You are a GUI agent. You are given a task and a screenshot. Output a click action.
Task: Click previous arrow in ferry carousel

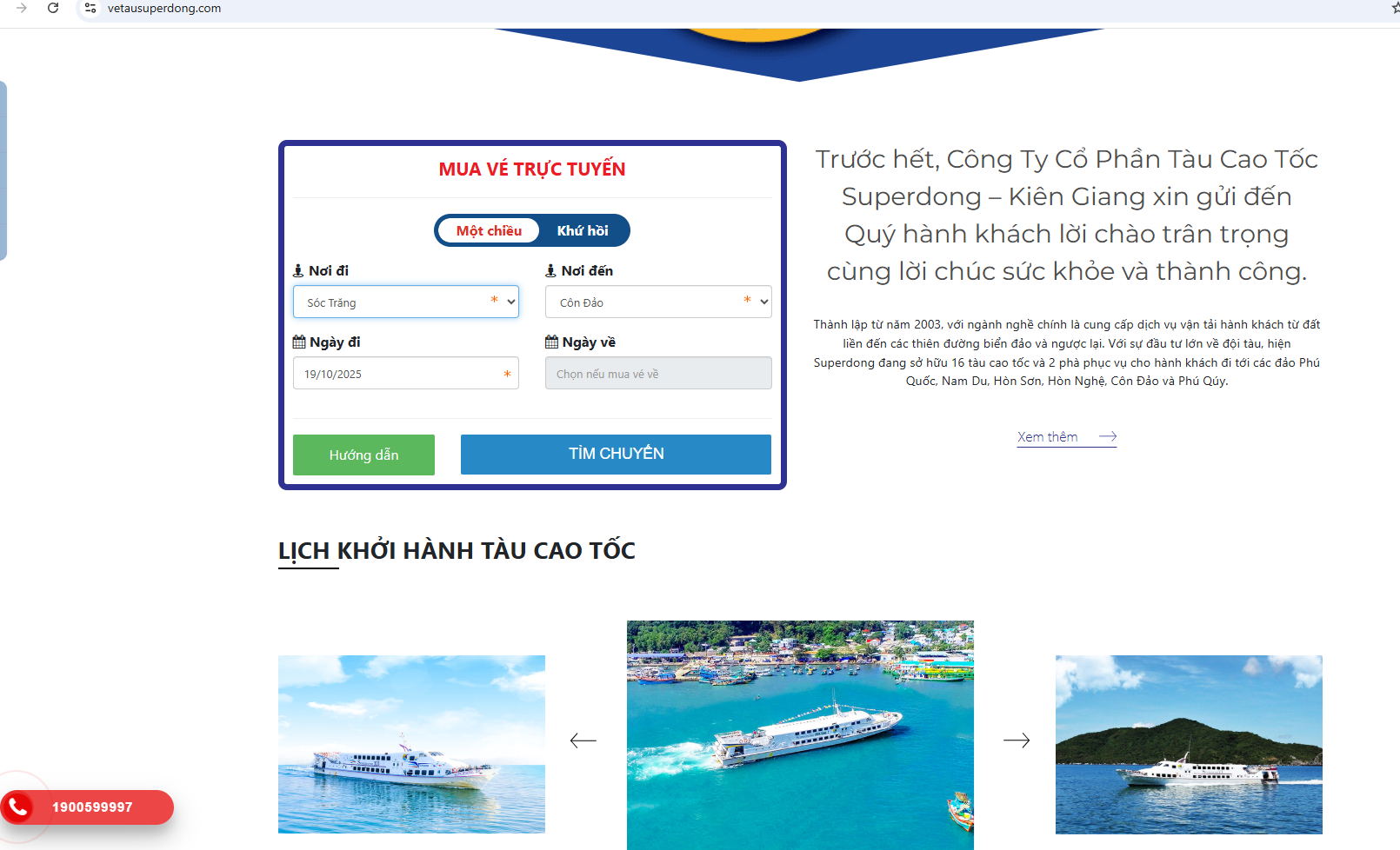click(583, 740)
